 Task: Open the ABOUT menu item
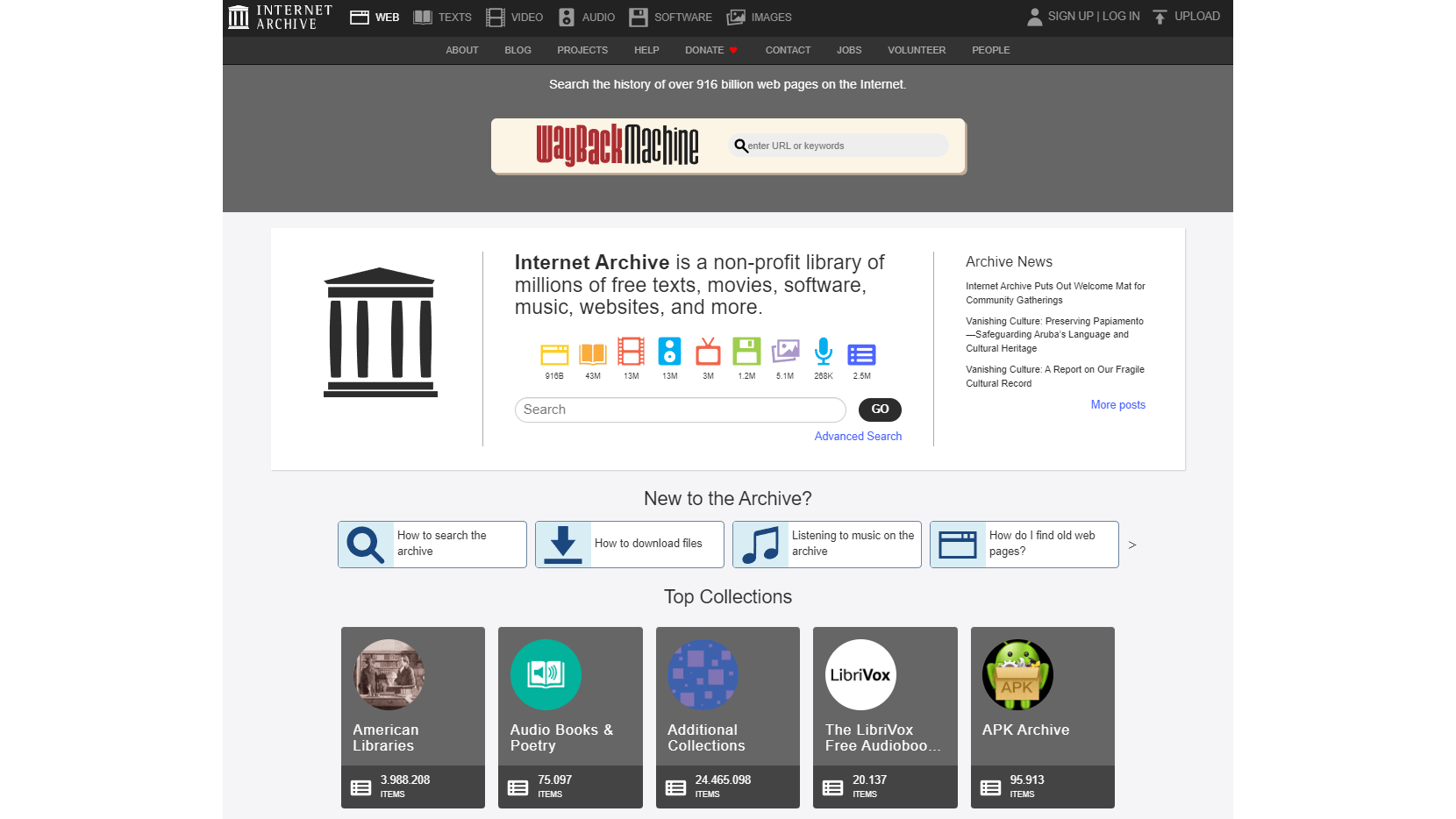(462, 50)
